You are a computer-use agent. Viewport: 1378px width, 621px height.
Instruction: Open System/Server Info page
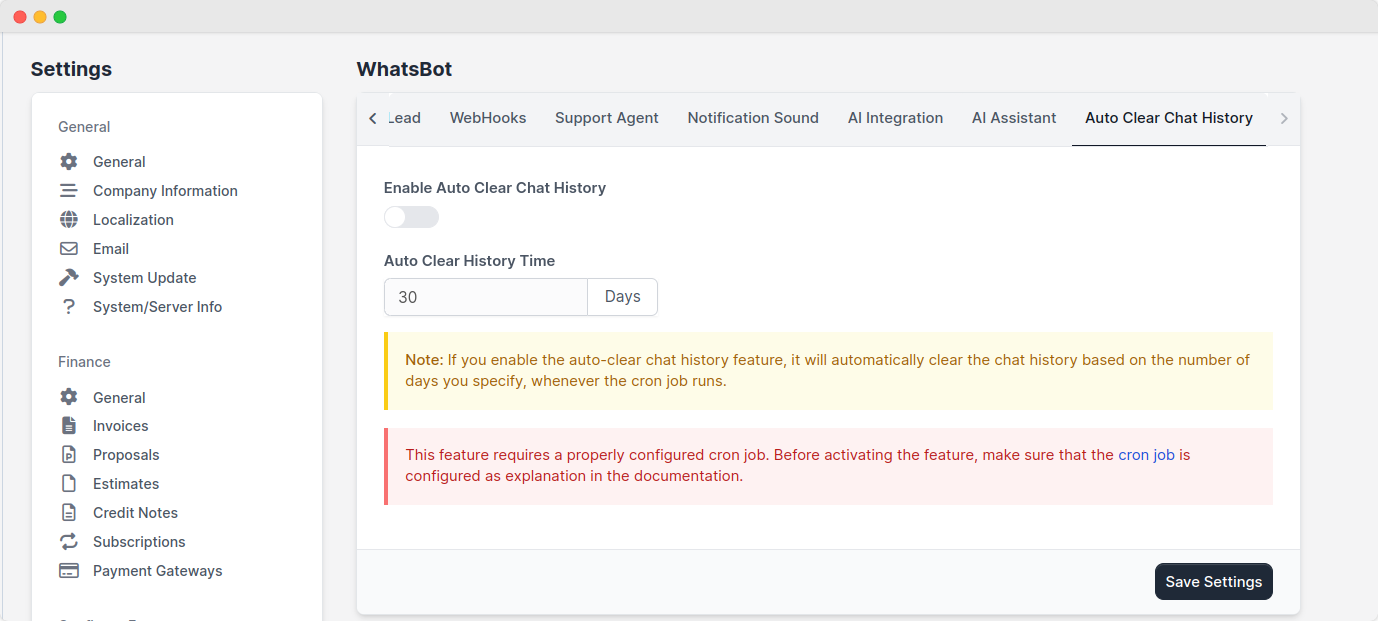(157, 307)
